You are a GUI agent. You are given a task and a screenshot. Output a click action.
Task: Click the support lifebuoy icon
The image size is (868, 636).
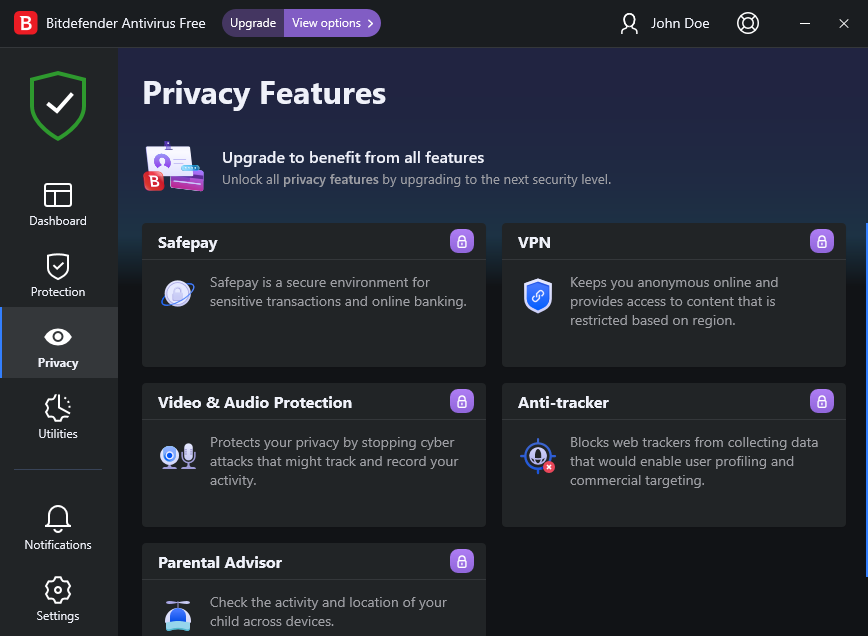pyautogui.click(x=747, y=23)
